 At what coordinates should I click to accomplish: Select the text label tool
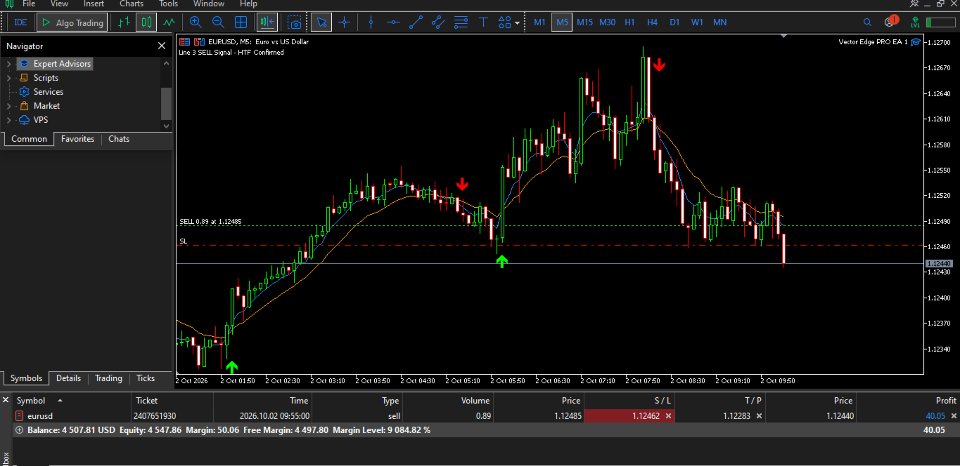[x=483, y=23]
